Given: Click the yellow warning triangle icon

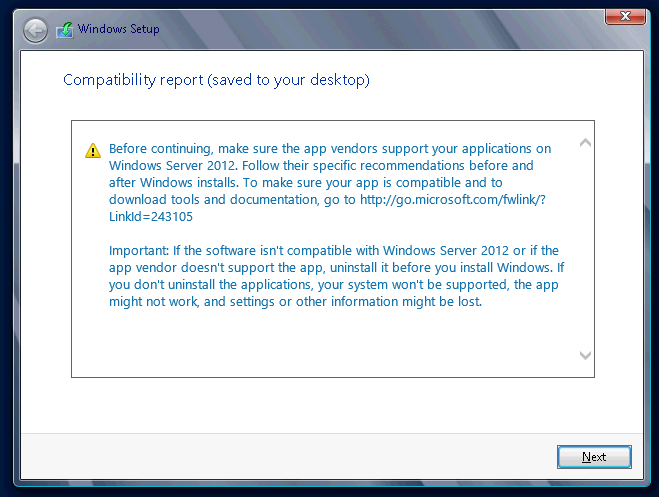Looking at the screenshot, I should 93,150.
